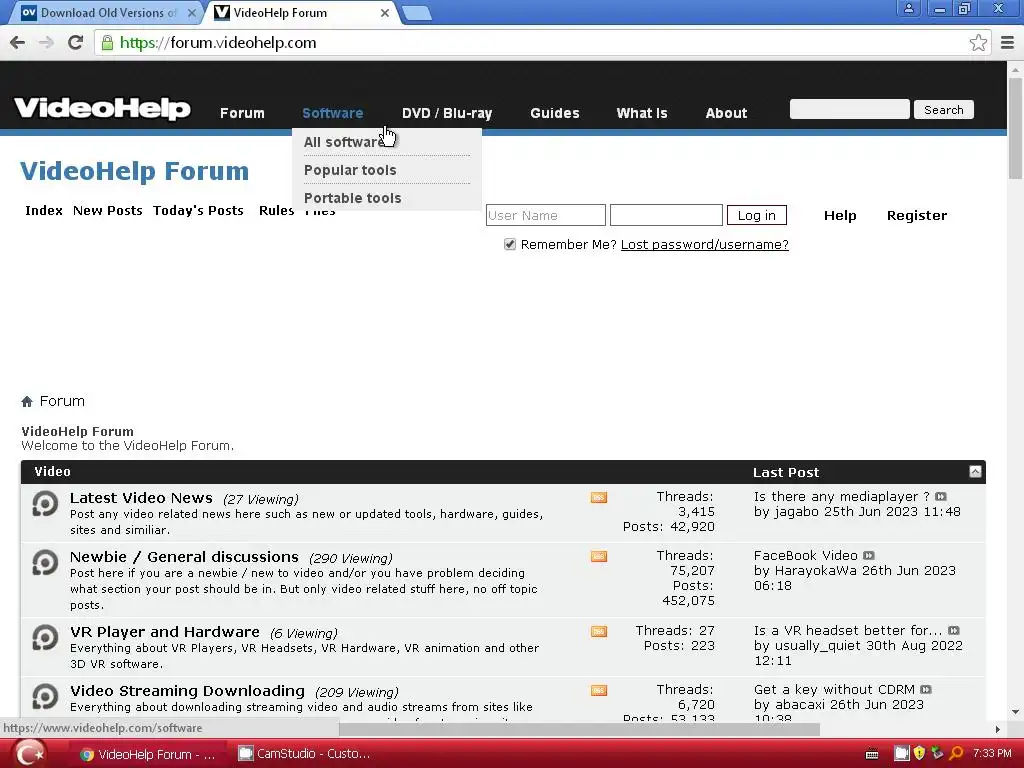Reload the page with refresh icon
Viewport: 1024px width, 768px height.
[x=75, y=42]
